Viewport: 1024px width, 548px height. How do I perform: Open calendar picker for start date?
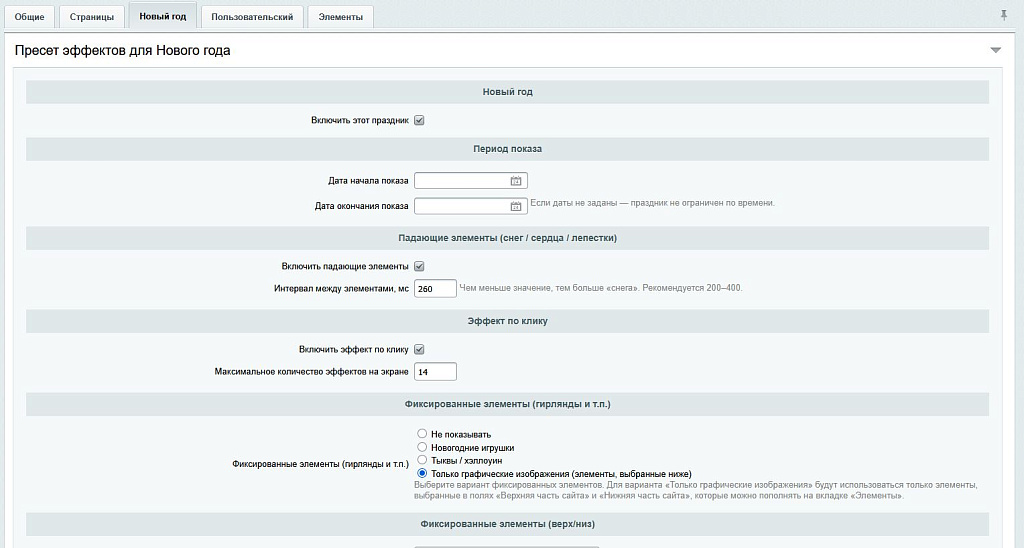point(516,181)
